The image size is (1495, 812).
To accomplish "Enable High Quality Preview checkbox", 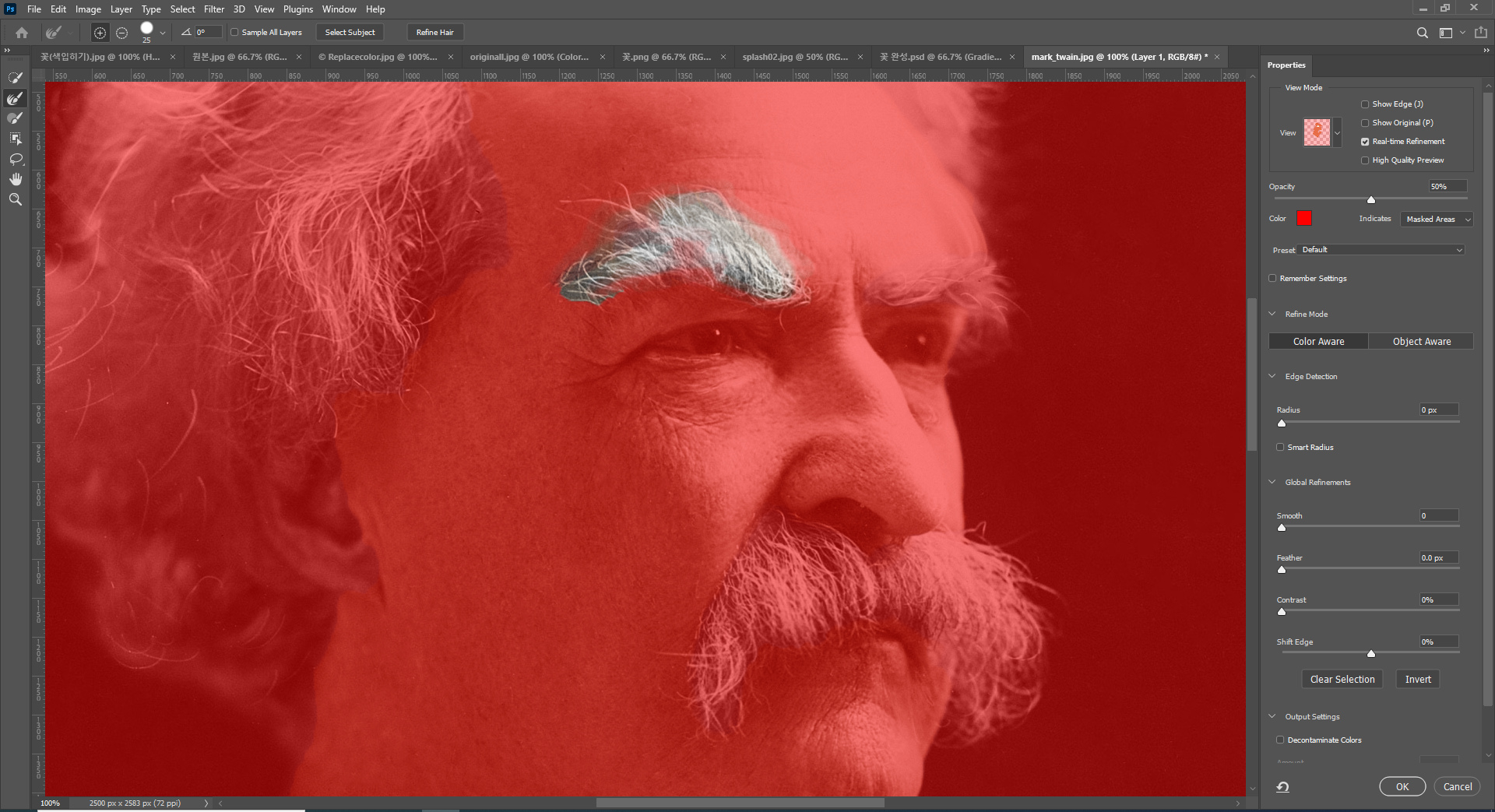I will pos(1365,160).
